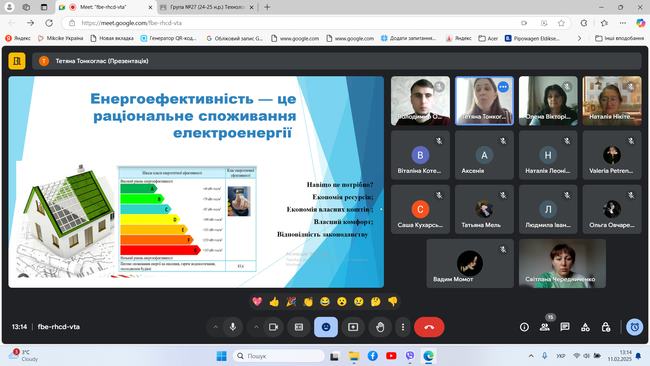
Task: Open the in-call chat panel
Action: [565, 327]
